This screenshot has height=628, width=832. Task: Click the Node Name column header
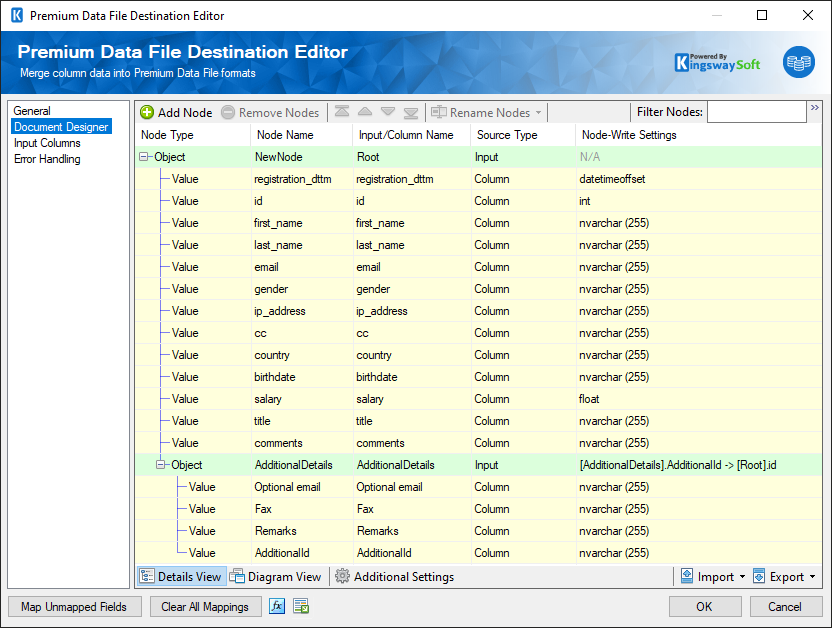[x=301, y=135]
